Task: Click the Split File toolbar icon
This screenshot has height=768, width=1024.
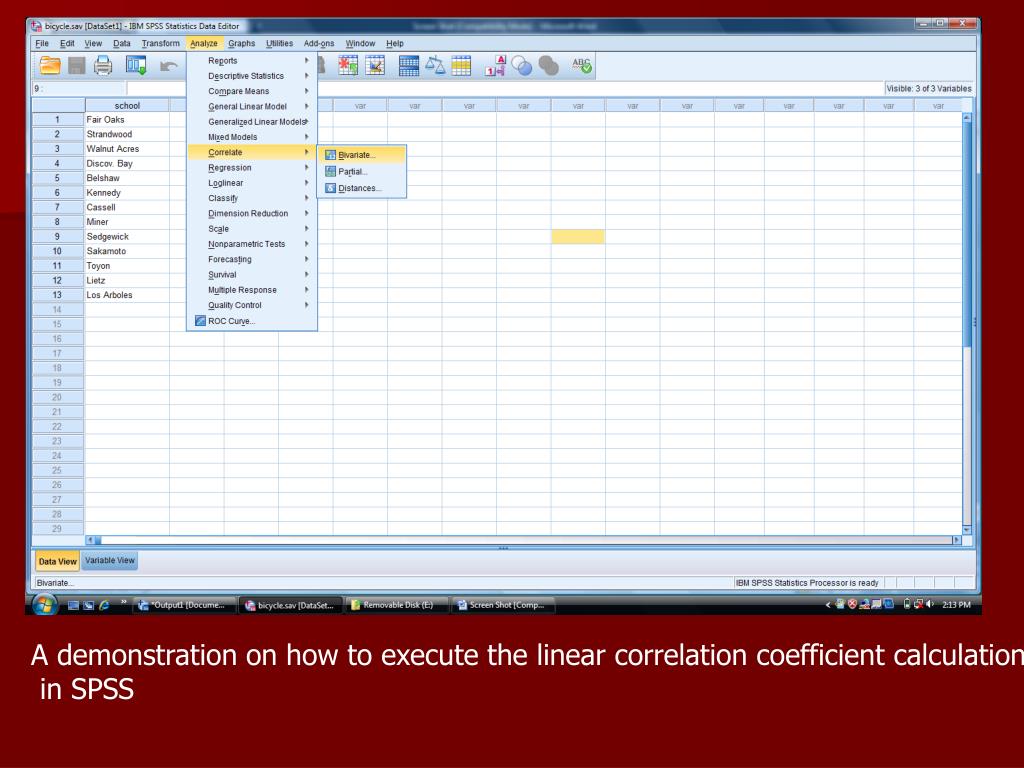Action: [409, 65]
